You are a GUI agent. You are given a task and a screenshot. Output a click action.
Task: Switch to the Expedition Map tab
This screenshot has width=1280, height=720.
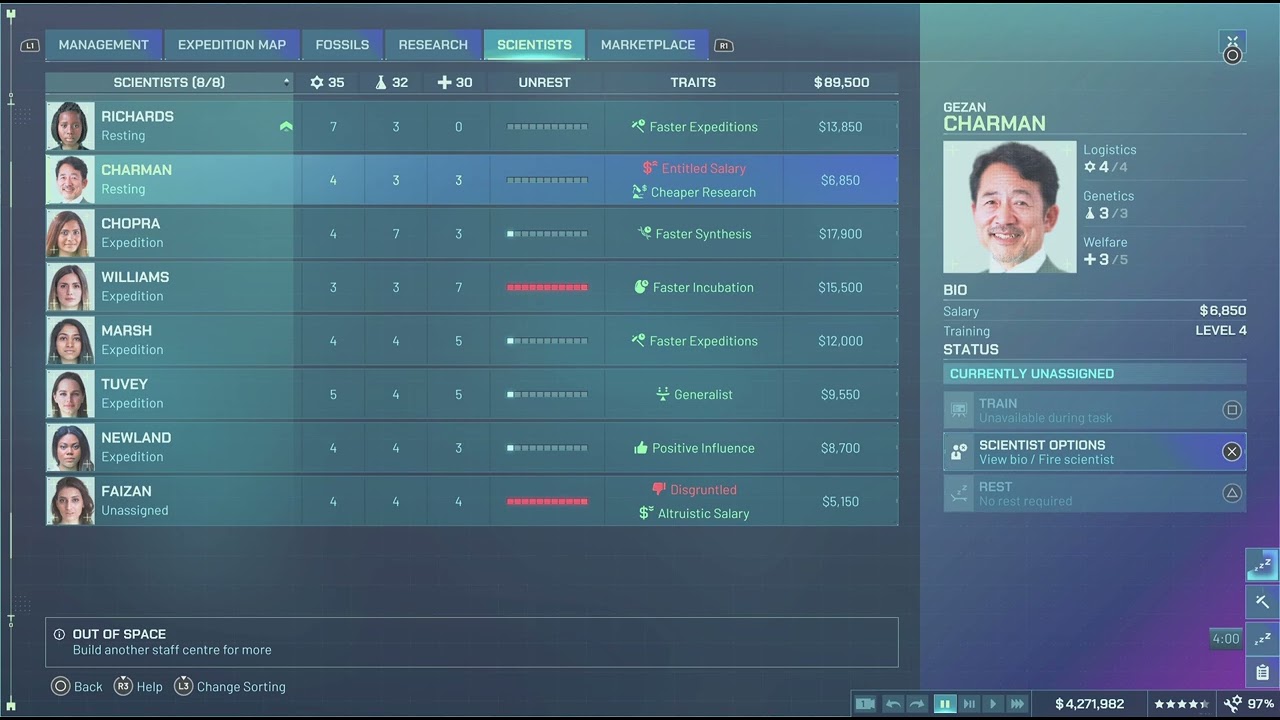tap(232, 45)
